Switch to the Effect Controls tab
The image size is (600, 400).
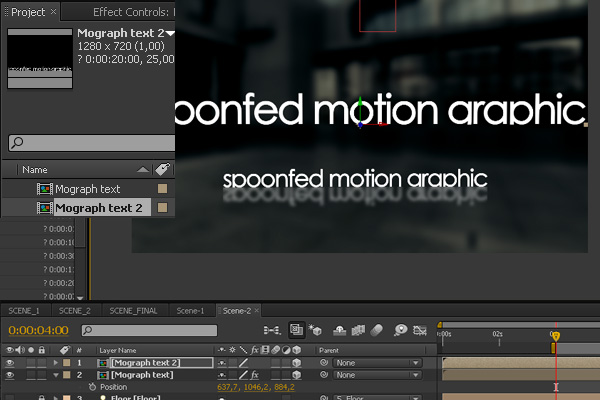(133, 12)
